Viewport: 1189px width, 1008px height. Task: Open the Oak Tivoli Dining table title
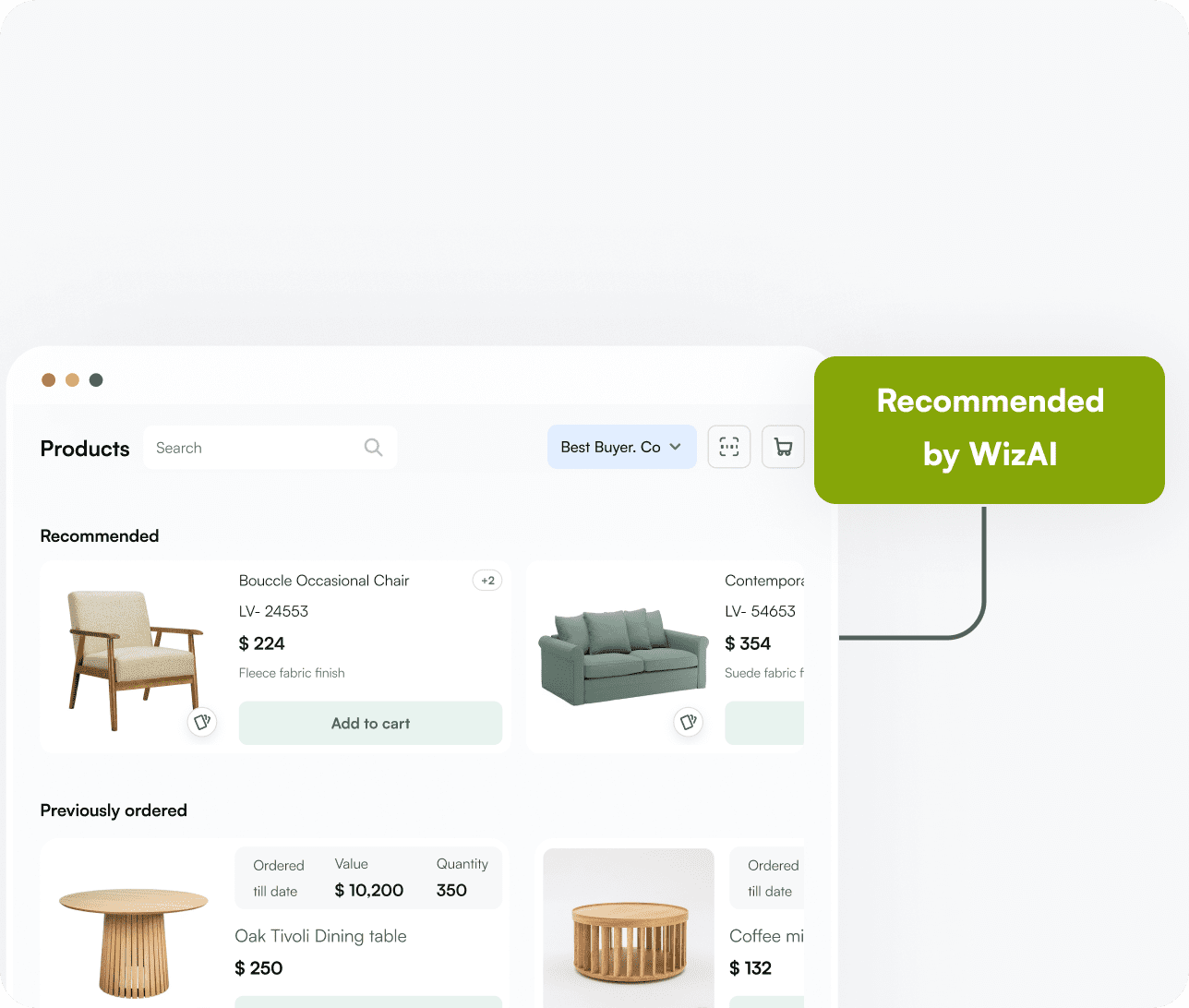(320, 936)
